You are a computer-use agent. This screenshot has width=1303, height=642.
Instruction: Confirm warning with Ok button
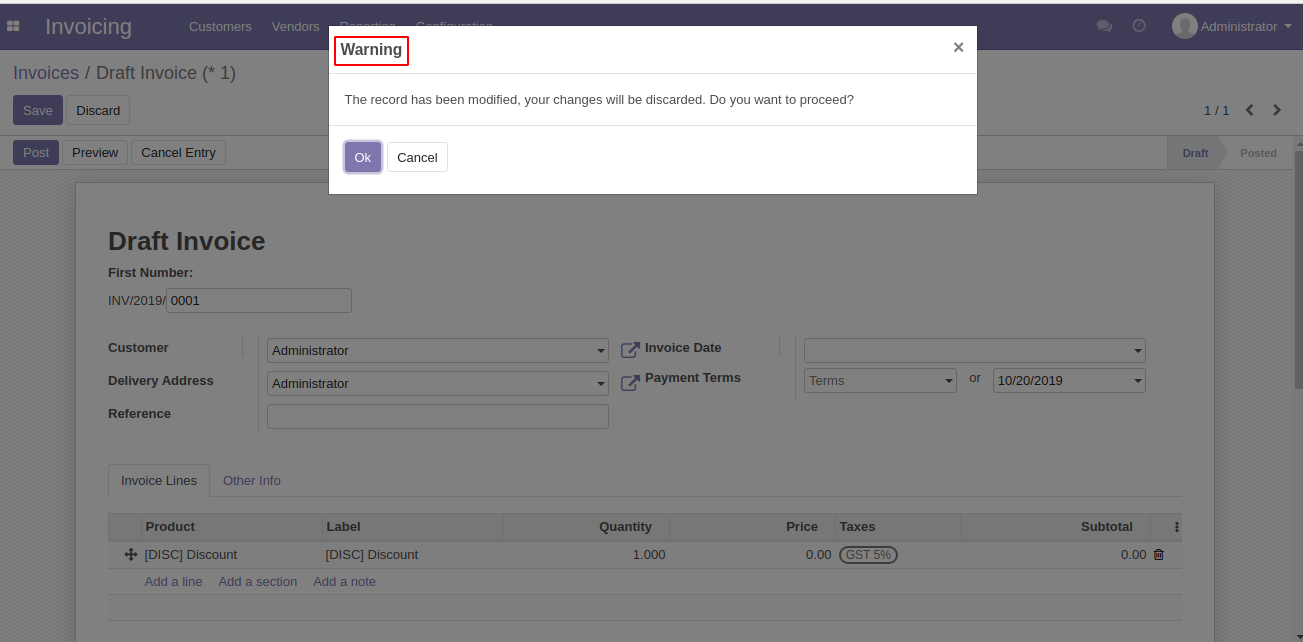(x=363, y=157)
